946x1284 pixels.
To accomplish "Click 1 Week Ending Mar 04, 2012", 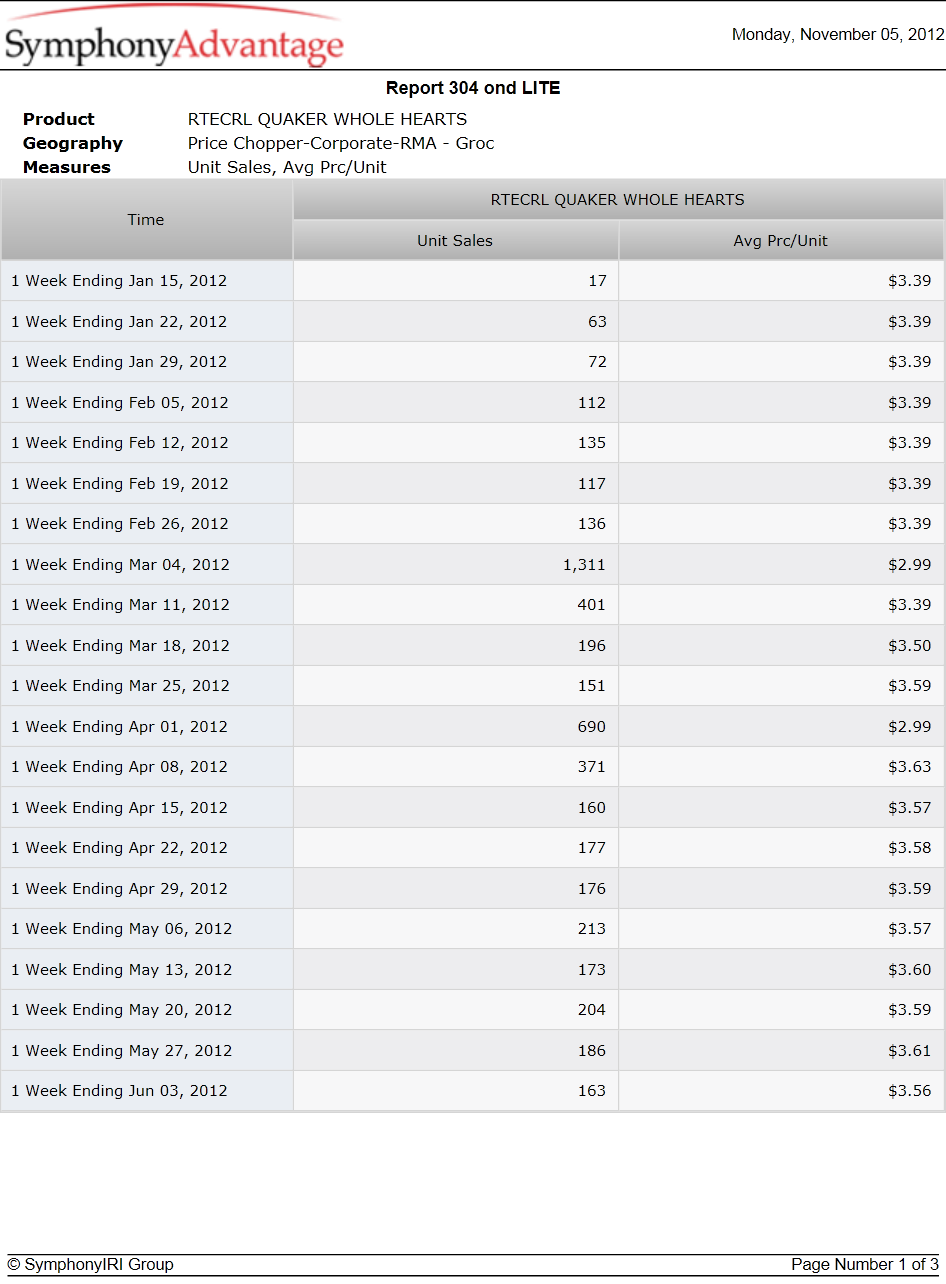I will 120,565.
